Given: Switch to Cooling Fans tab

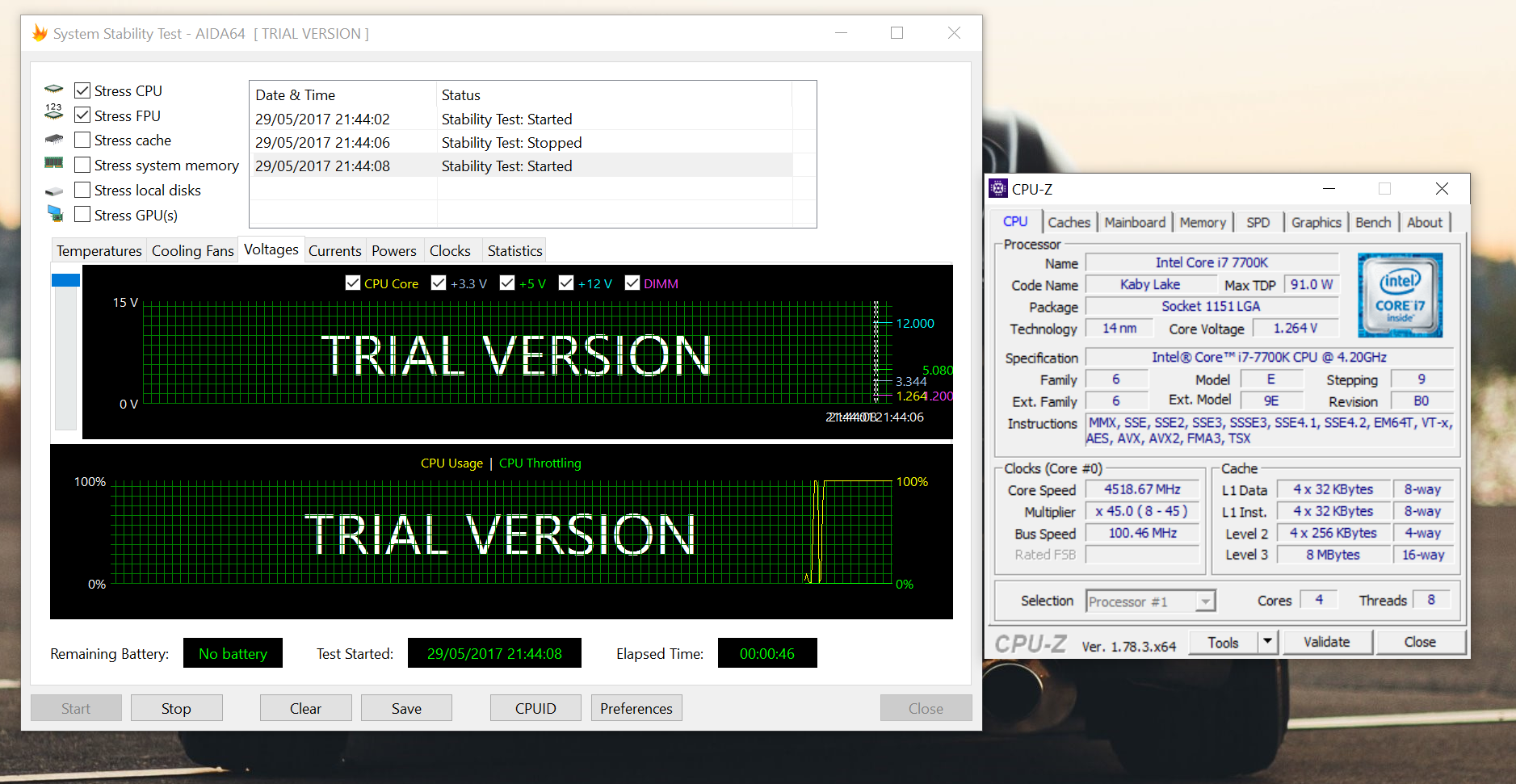Looking at the screenshot, I should tap(193, 251).
